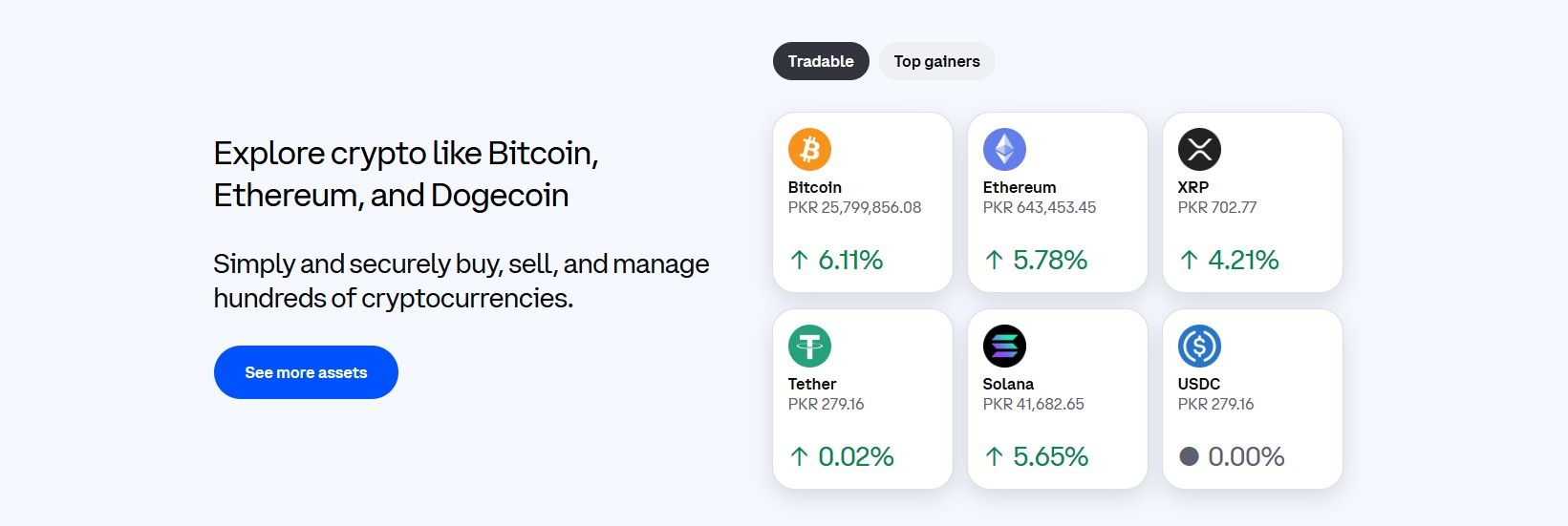1568x526 pixels.
Task: Click the black XRP logo icon
Action: pos(1199,150)
